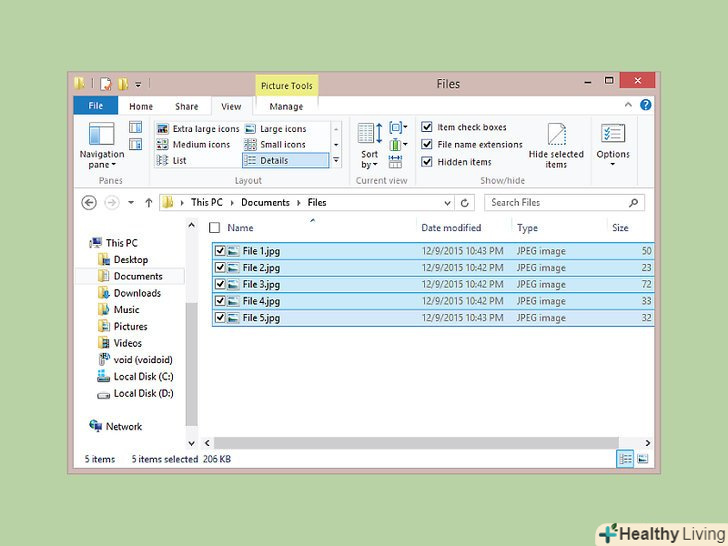Switch layout to Medium icons

(193, 144)
